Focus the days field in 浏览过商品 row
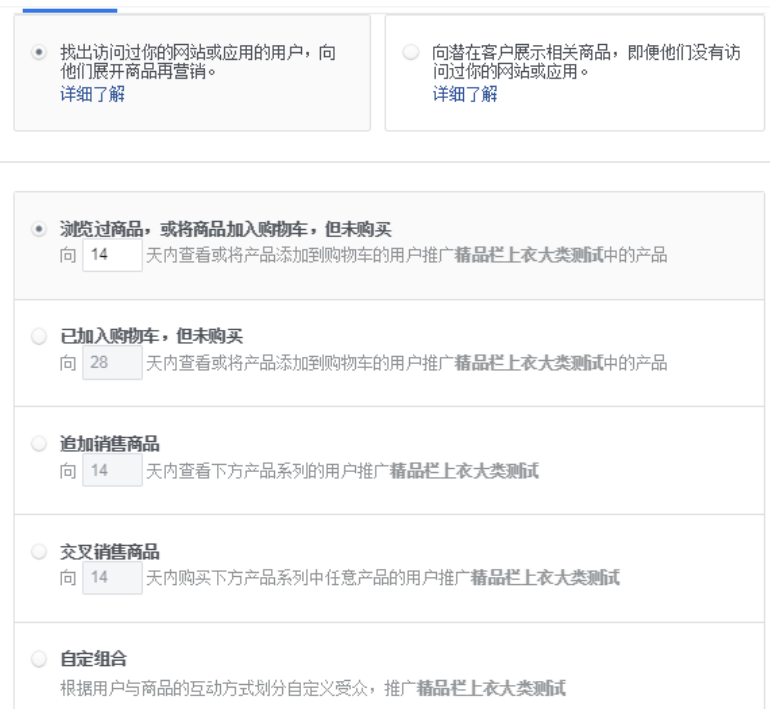This screenshot has width=770, height=709. point(112,255)
